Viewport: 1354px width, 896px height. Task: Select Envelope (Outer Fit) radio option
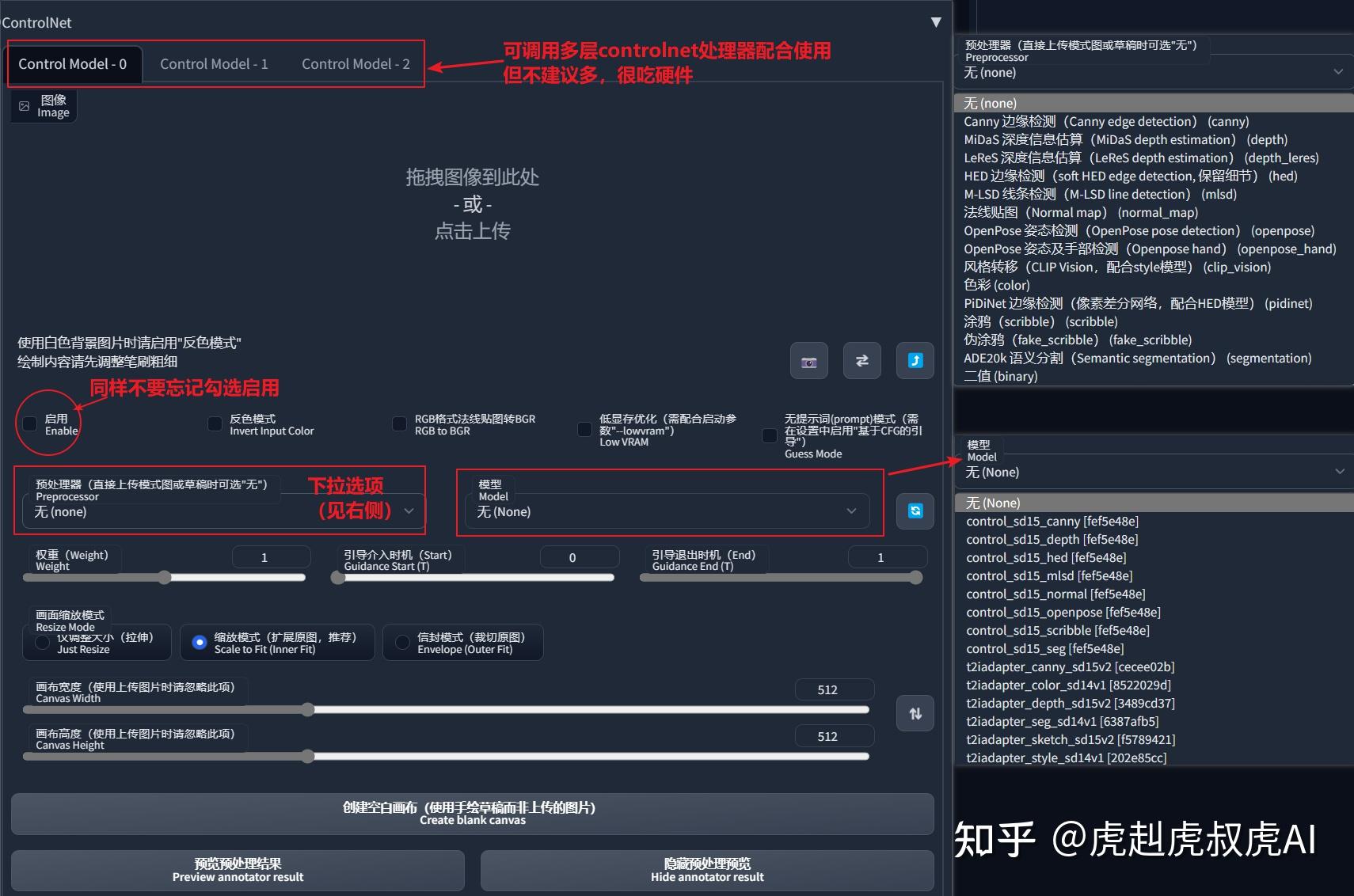463,643
